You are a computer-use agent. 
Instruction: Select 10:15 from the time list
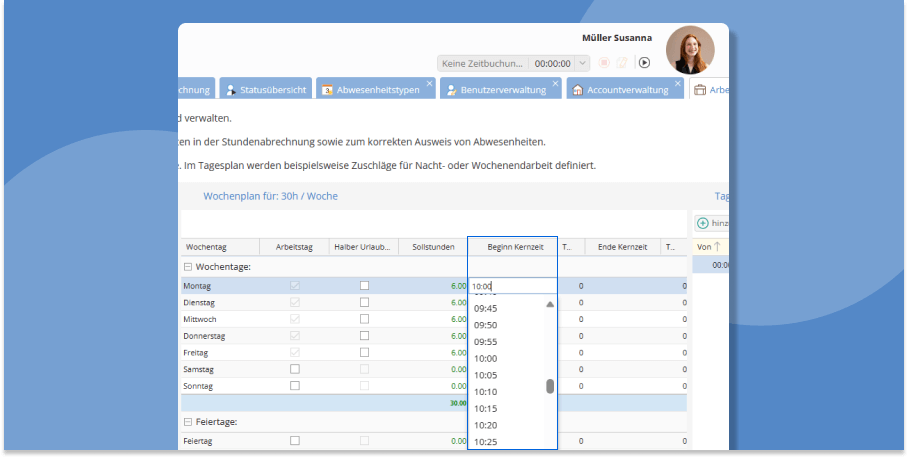tap(487, 408)
